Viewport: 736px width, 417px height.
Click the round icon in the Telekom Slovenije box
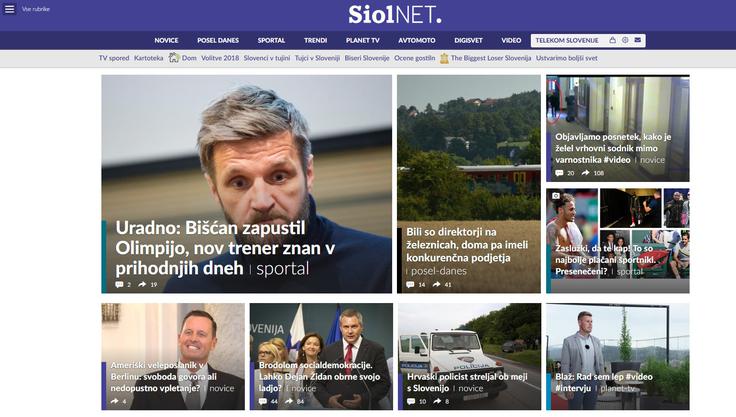[625, 40]
